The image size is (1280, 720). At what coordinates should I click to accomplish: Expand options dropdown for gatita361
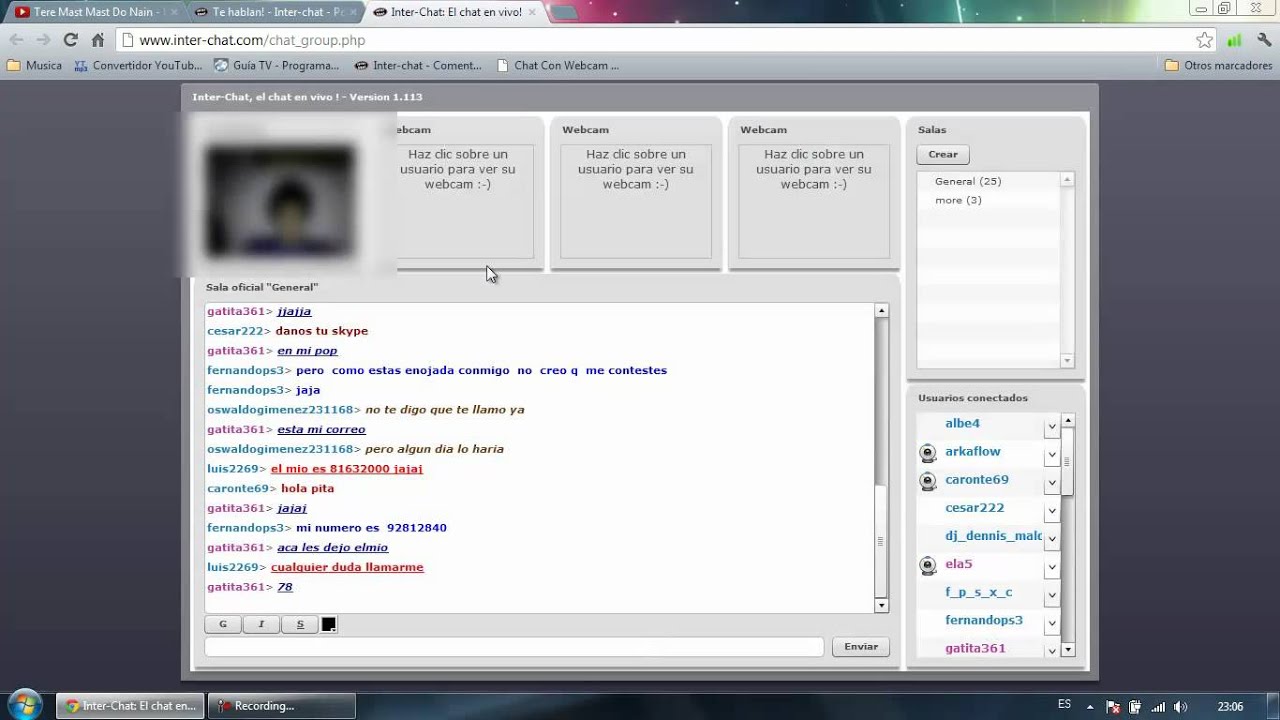click(x=1051, y=650)
